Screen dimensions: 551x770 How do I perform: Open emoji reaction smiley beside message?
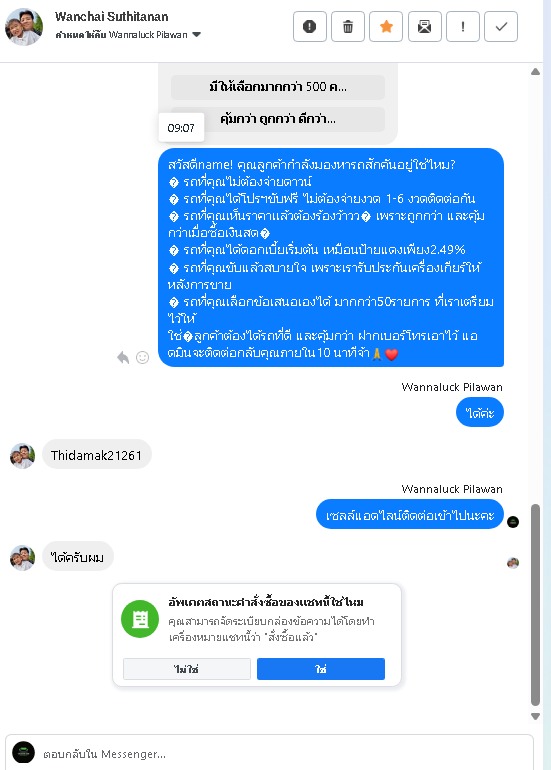[142, 358]
